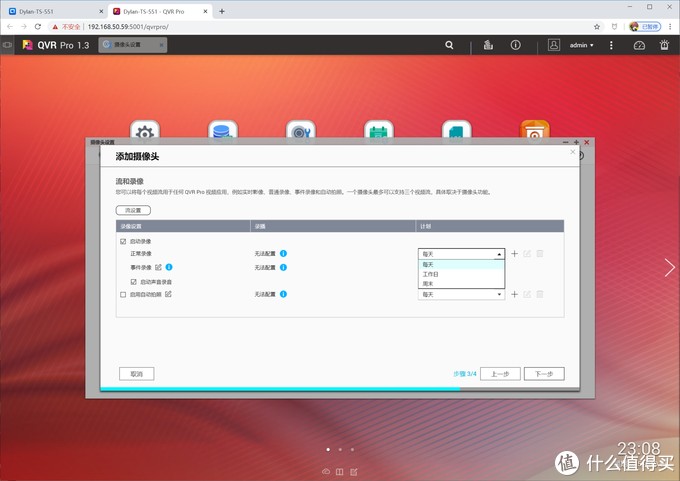This screenshot has width=680, height=481.
Task: Click the trash icon in the recording schedule row
Action: [x=540, y=254]
